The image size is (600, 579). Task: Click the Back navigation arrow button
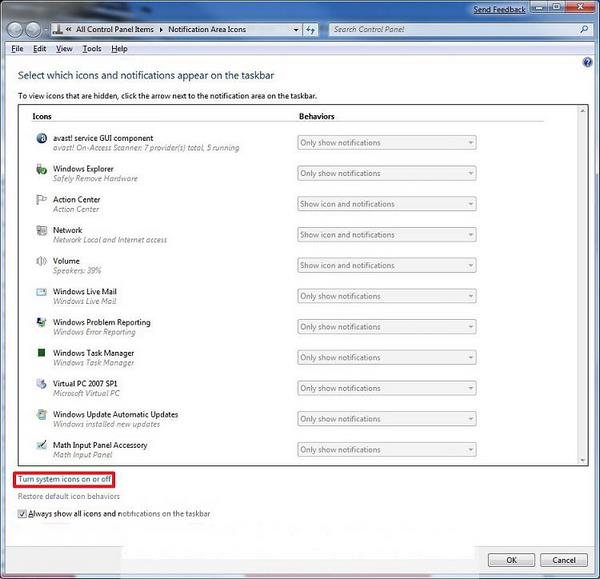tap(15, 29)
